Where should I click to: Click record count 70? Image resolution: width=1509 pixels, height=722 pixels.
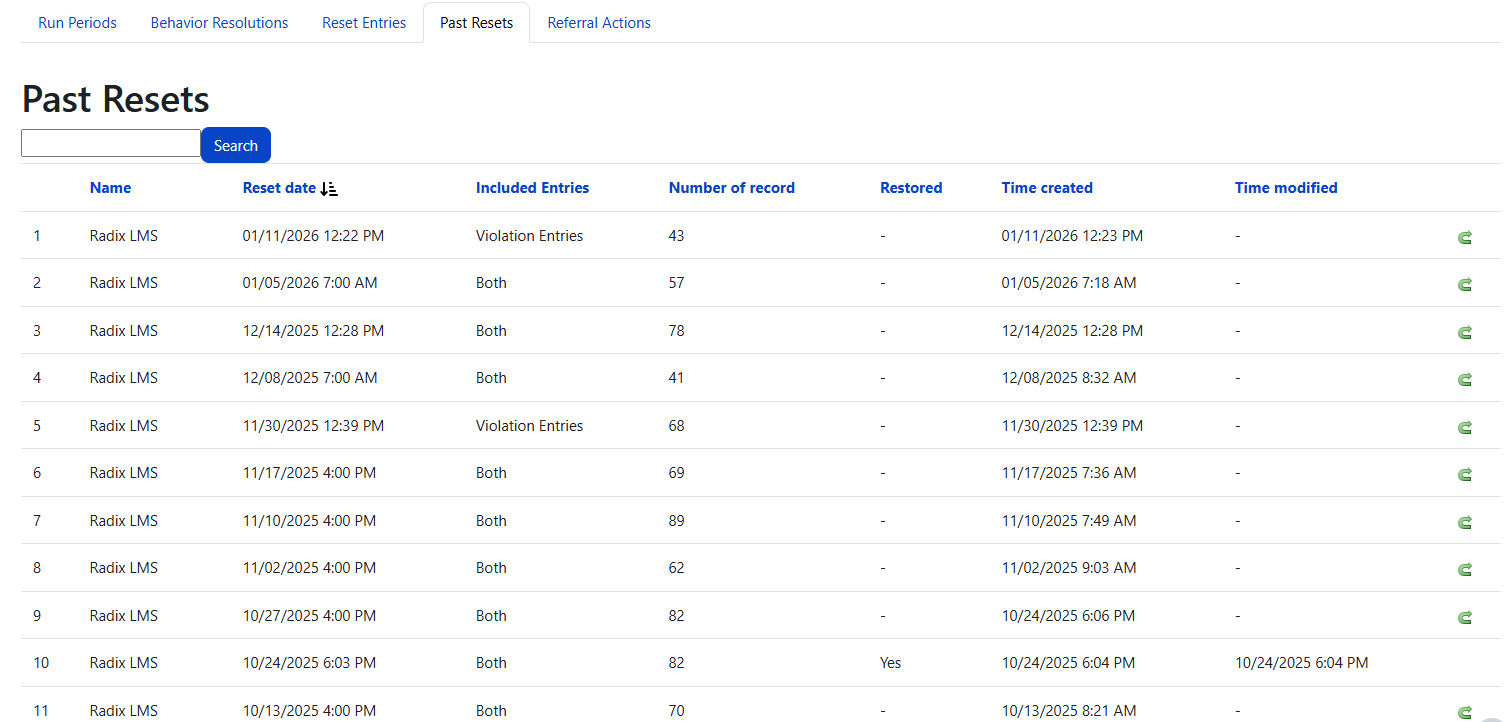[677, 711]
